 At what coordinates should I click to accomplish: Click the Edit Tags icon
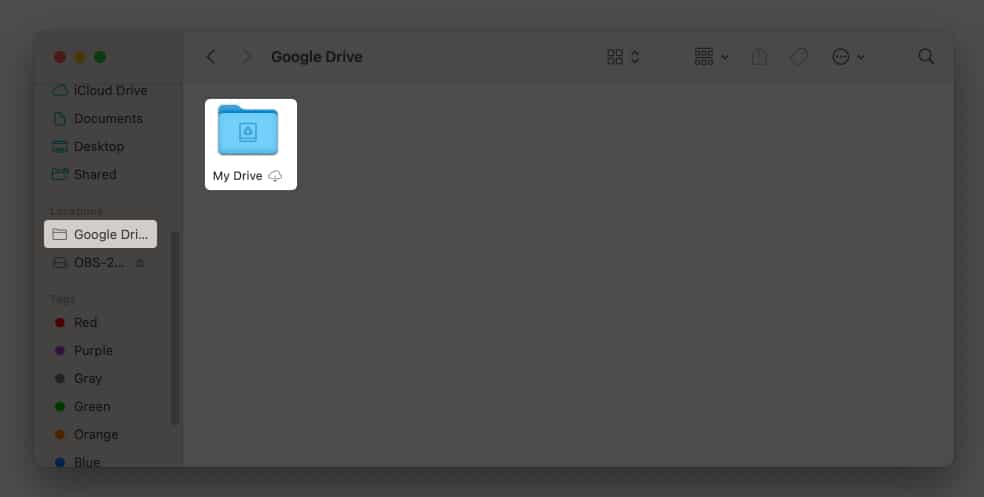pos(798,56)
